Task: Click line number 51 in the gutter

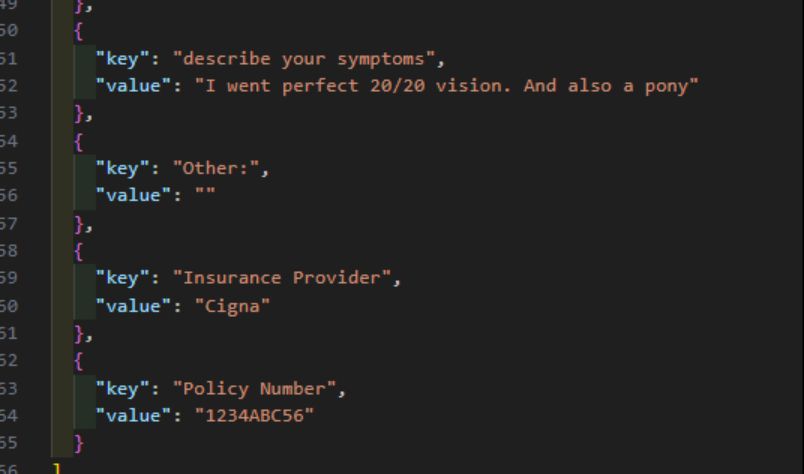Action: [x=9, y=58]
